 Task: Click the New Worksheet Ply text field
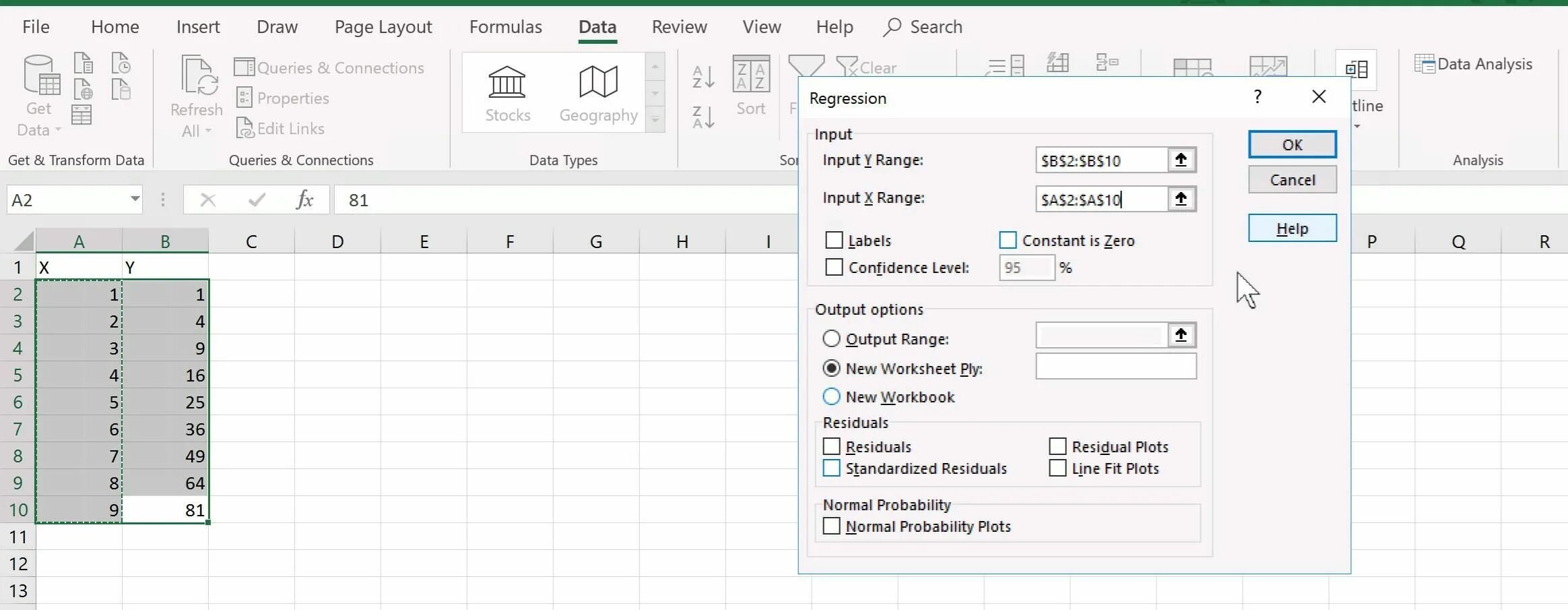(1115, 367)
